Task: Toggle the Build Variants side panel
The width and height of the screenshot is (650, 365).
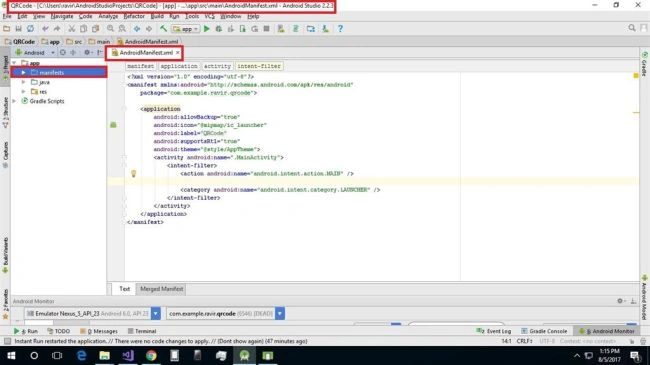Action: coord(5,255)
